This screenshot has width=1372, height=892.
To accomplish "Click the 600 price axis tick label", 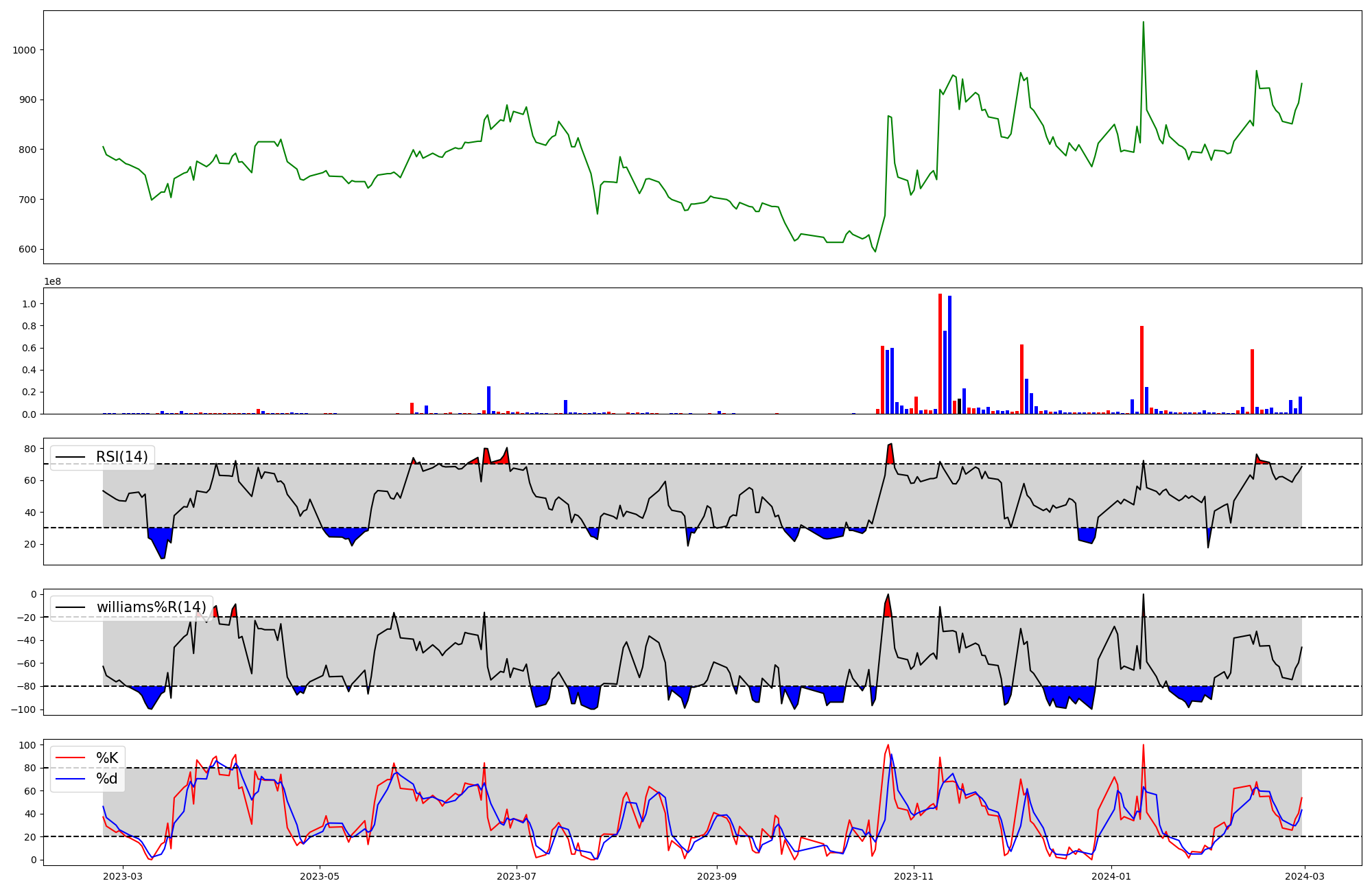I will 27,250.
